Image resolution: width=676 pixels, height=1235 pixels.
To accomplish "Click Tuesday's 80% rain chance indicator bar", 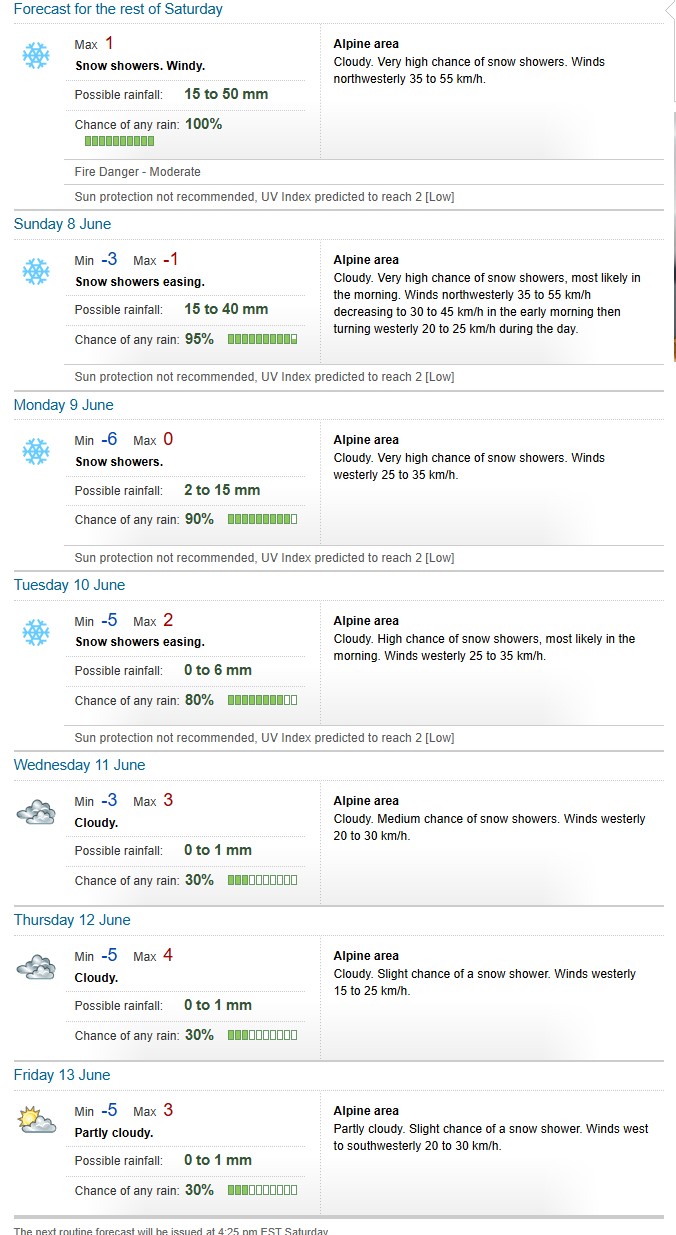I will [x=262, y=701].
